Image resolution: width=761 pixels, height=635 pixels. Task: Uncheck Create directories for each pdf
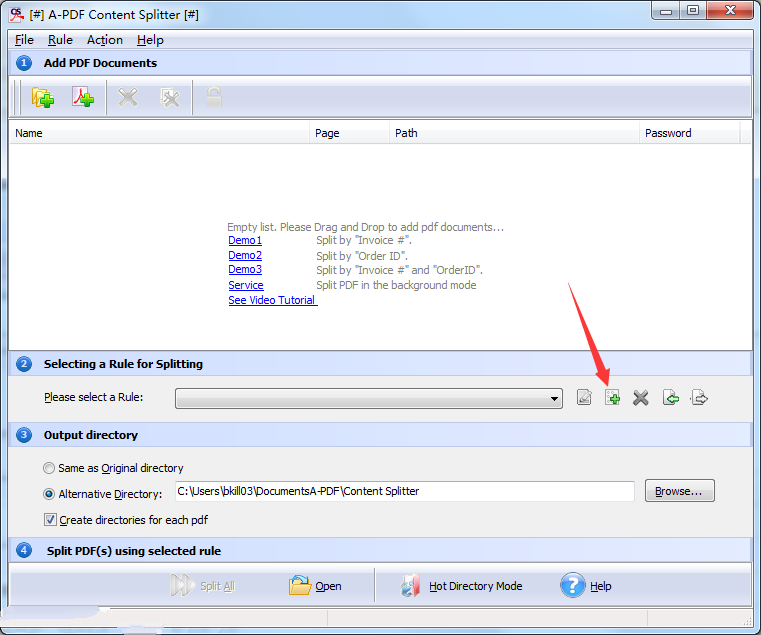[x=50, y=520]
